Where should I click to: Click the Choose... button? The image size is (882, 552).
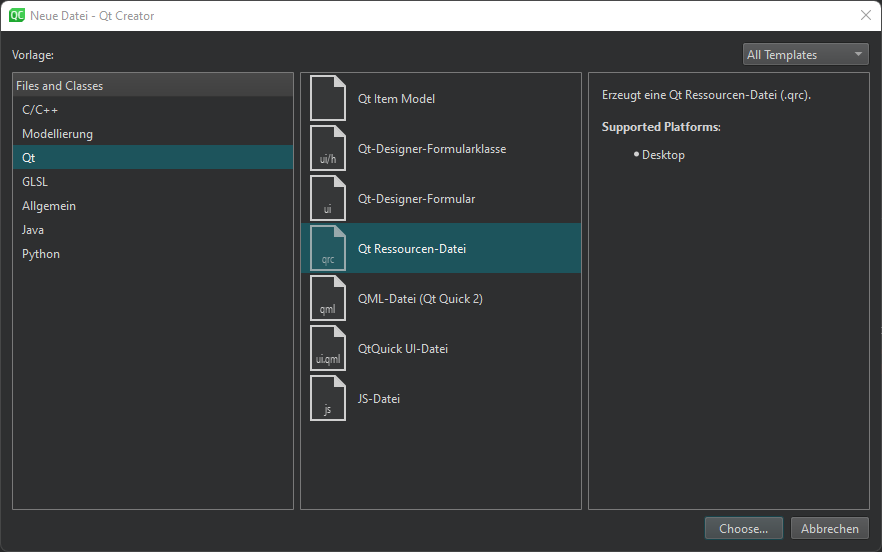(x=744, y=528)
